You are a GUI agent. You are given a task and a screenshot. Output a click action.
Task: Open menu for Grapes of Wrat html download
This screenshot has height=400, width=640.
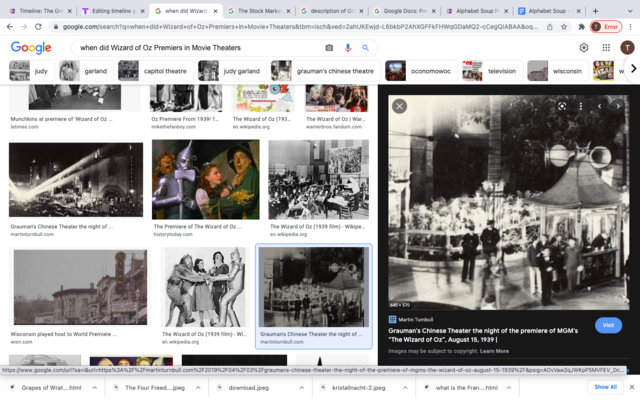[94, 388]
